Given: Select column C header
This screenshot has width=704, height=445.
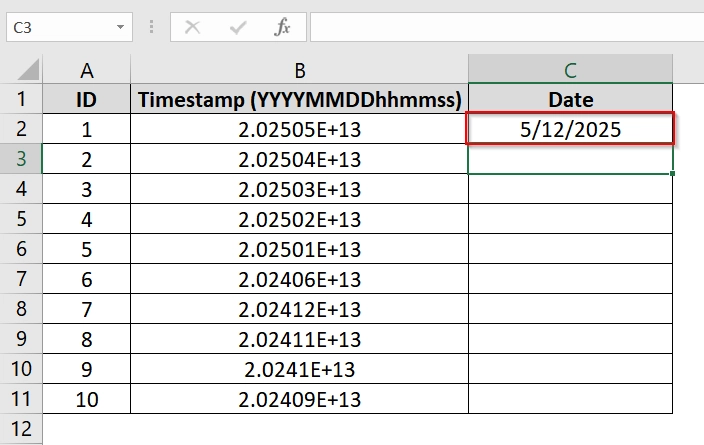Looking at the screenshot, I should point(570,70).
